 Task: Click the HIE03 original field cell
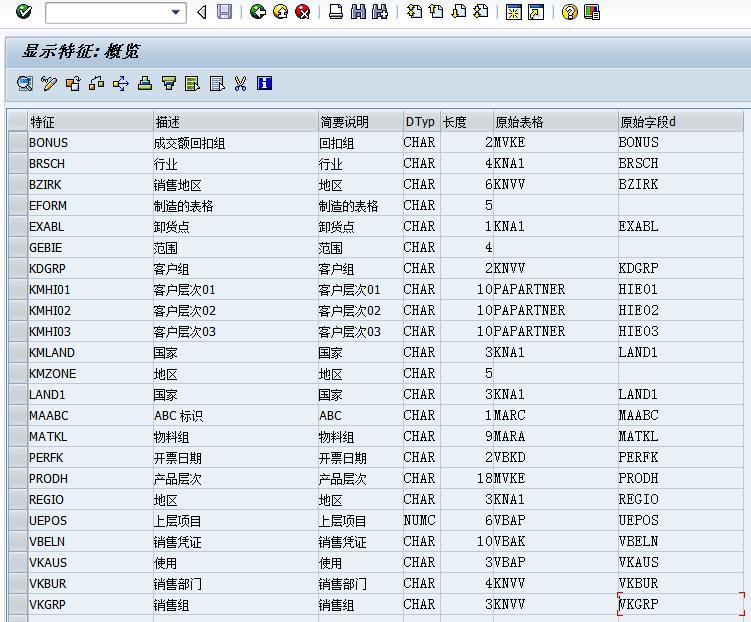click(x=681, y=331)
